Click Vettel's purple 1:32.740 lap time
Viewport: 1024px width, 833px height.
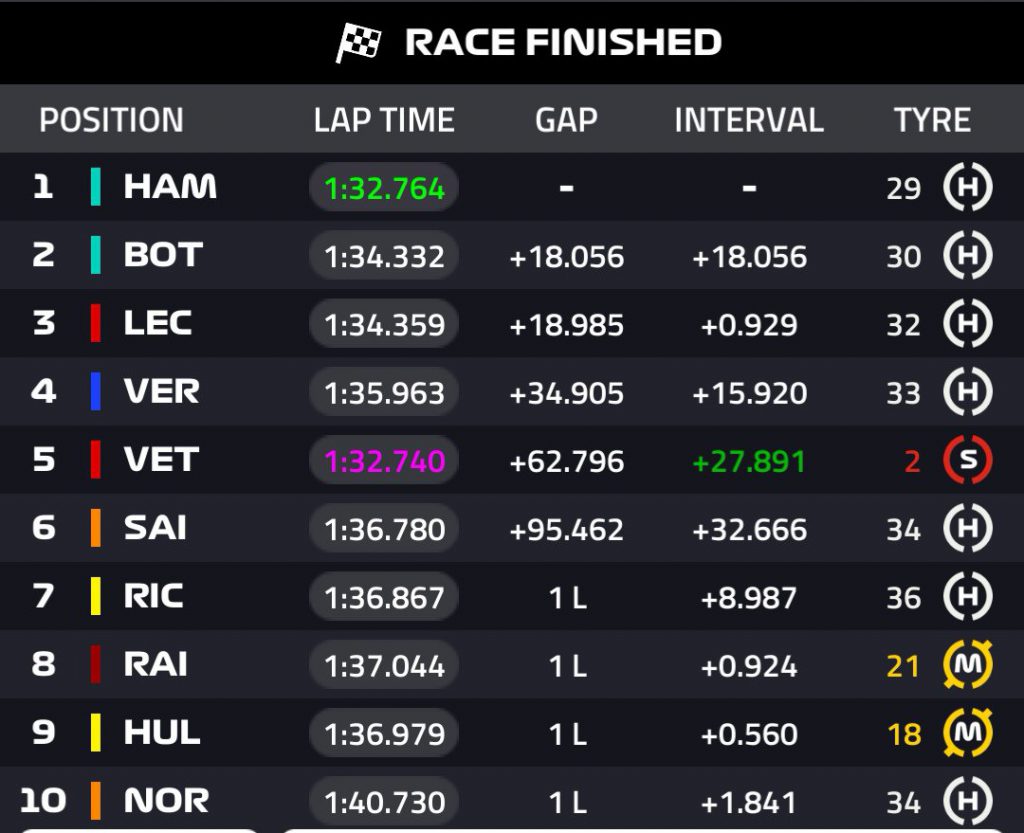pyautogui.click(x=384, y=461)
